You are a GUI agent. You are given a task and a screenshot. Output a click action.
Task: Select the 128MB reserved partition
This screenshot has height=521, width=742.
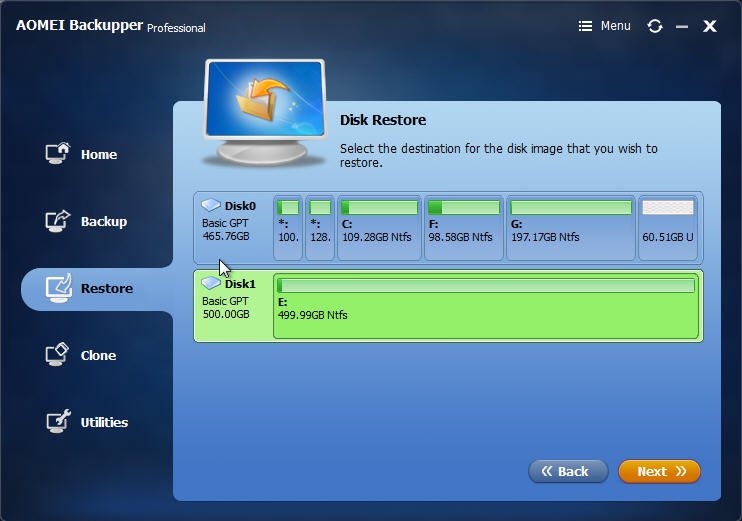tap(320, 229)
